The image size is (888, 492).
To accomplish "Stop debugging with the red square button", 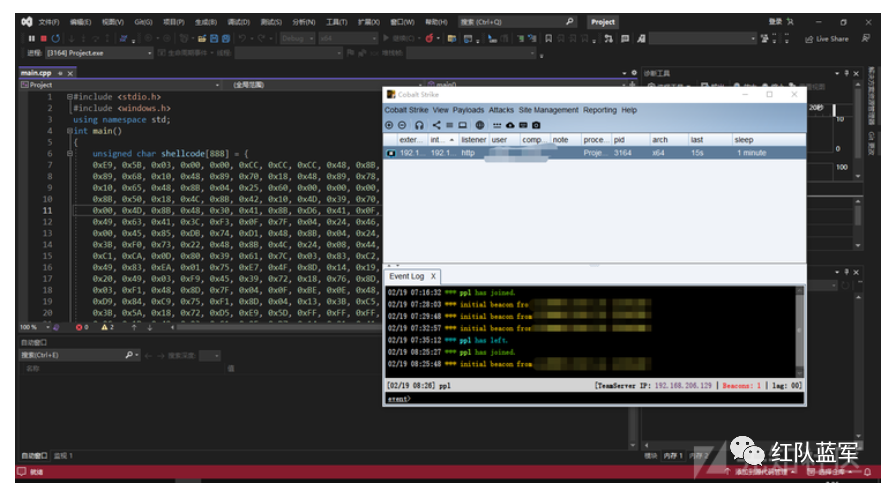I will 43,38.
